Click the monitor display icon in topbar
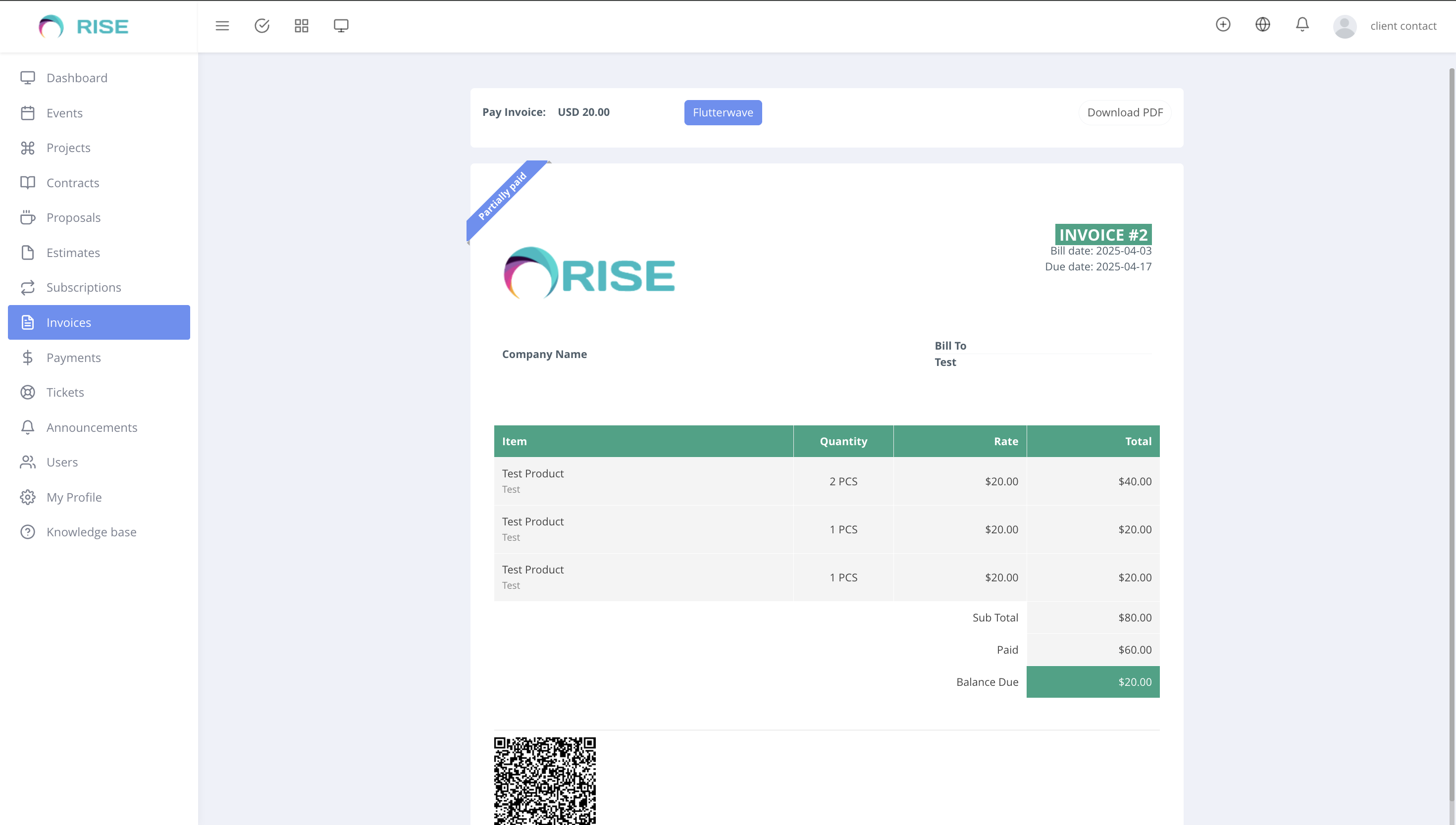 [341, 25]
